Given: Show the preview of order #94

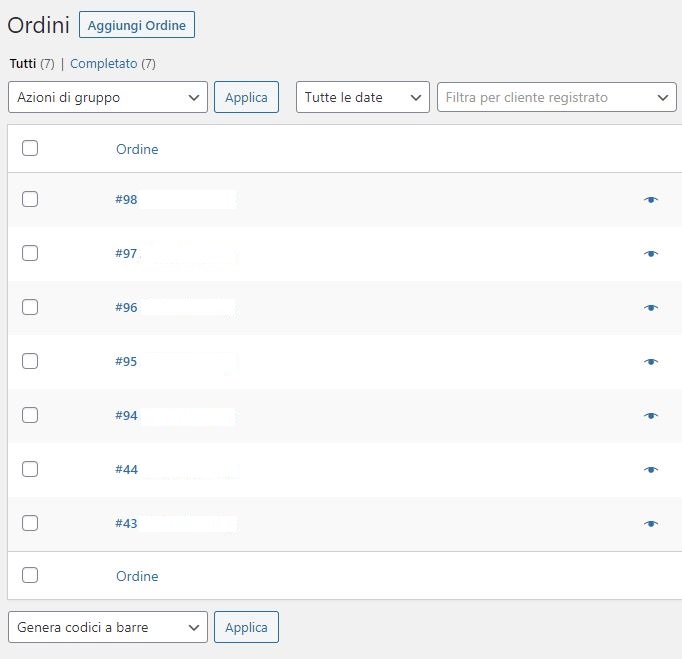Looking at the screenshot, I should [x=651, y=416].
